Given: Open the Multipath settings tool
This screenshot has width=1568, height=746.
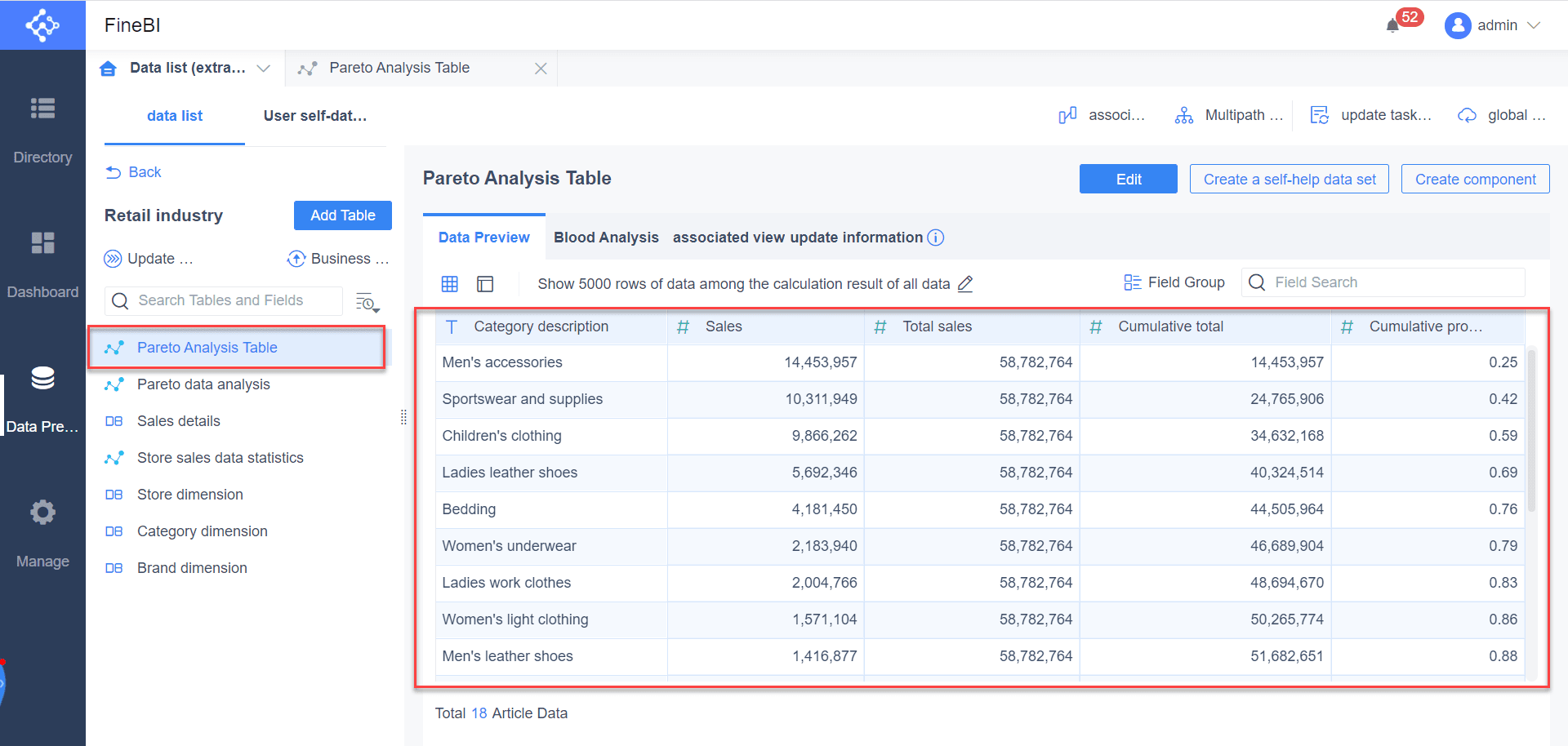Looking at the screenshot, I should click(1229, 115).
